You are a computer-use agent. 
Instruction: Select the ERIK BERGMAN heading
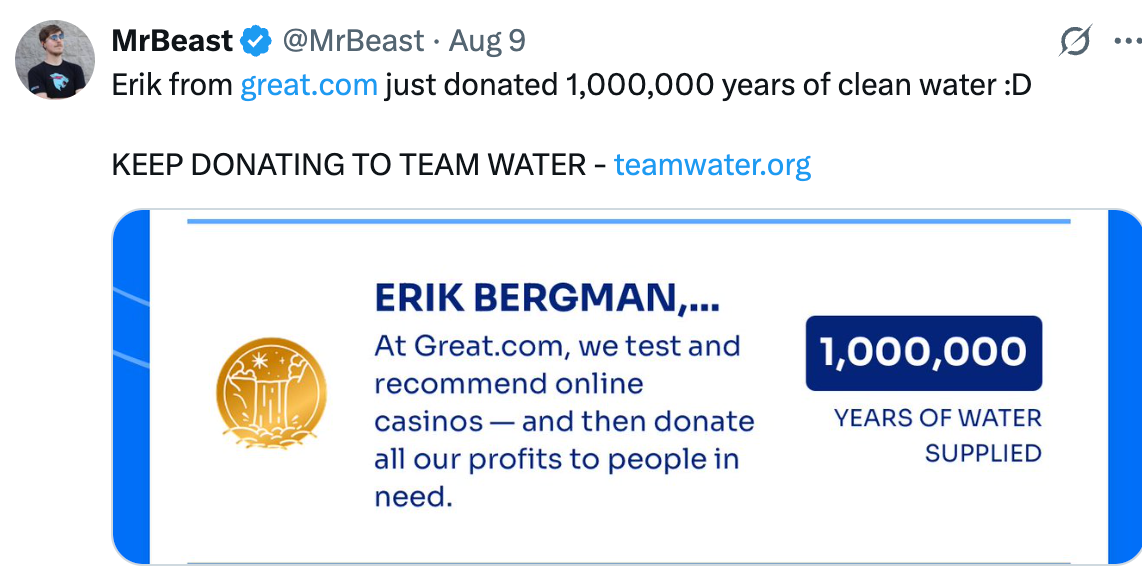click(x=546, y=298)
